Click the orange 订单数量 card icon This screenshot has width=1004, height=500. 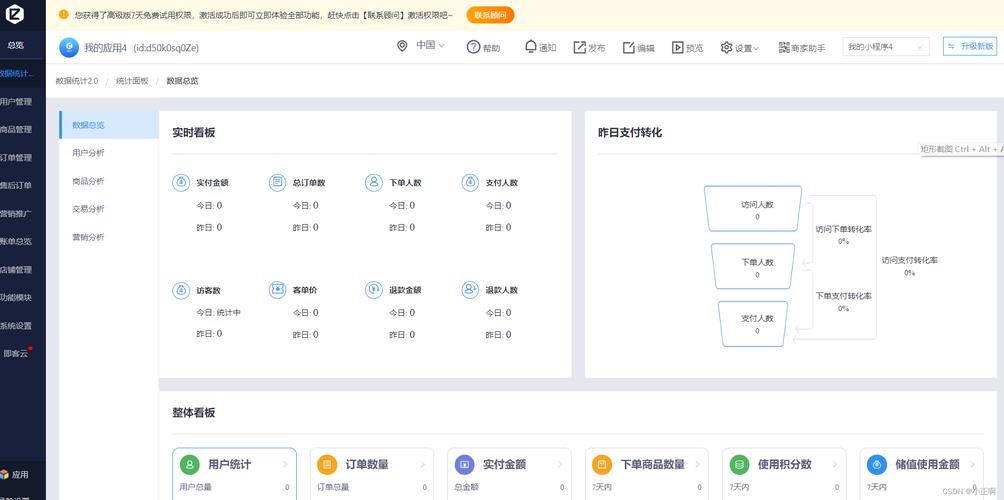pyautogui.click(x=326, y=464)
